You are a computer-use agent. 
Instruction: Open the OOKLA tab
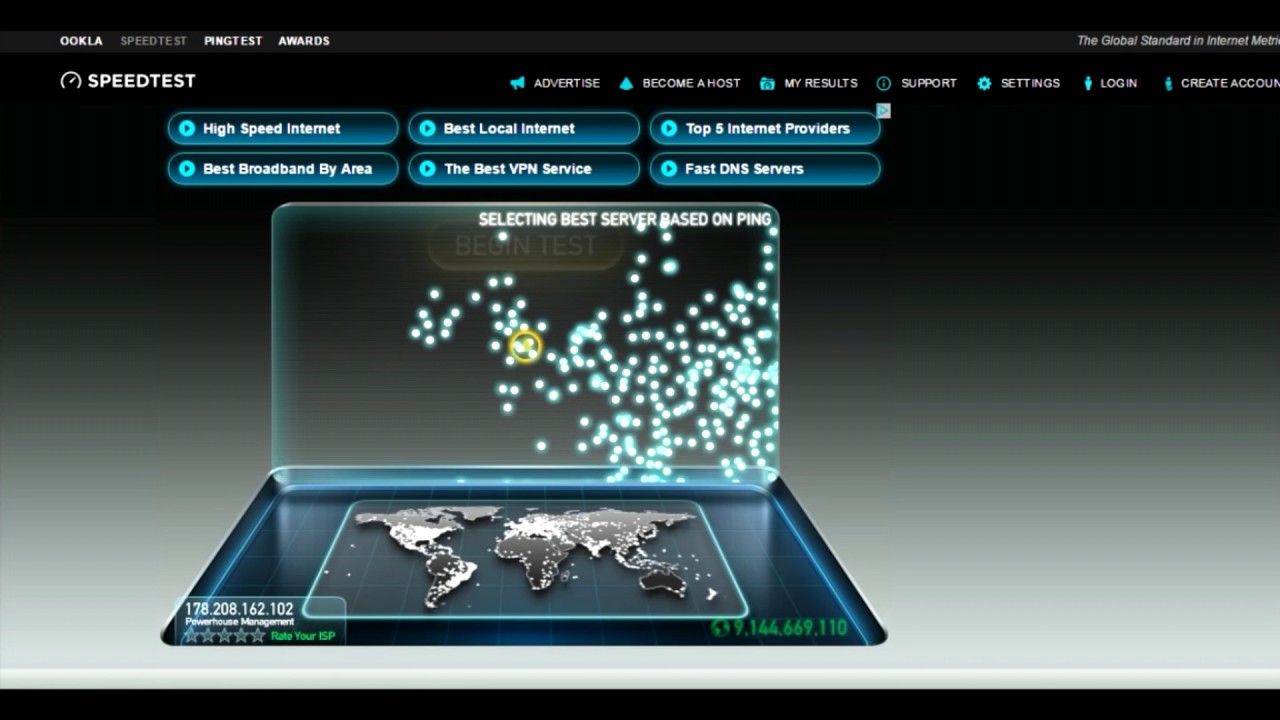click(81, 41)
